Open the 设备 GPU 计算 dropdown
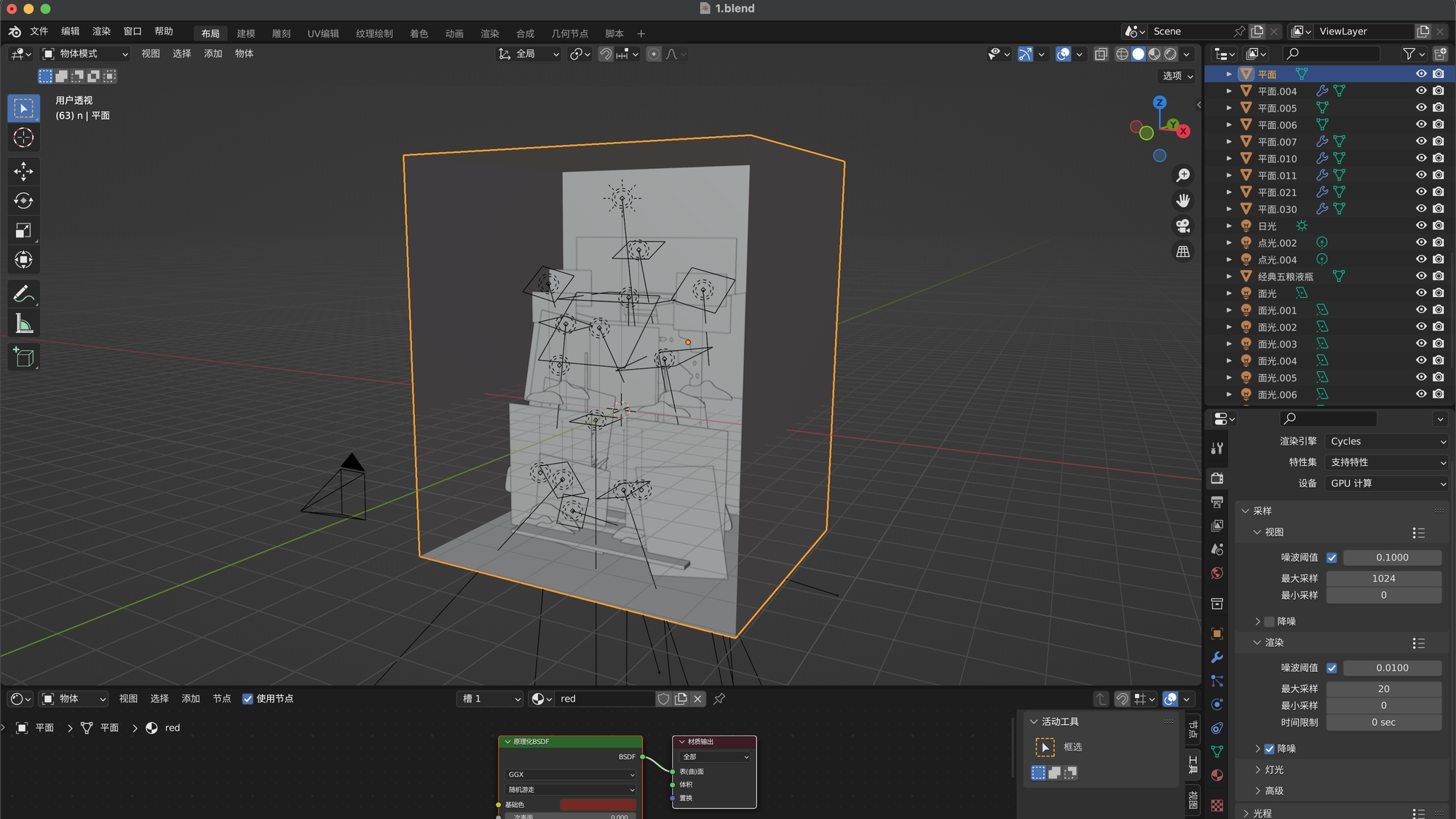The image size is (1456, 819). tap(1387, 483)
